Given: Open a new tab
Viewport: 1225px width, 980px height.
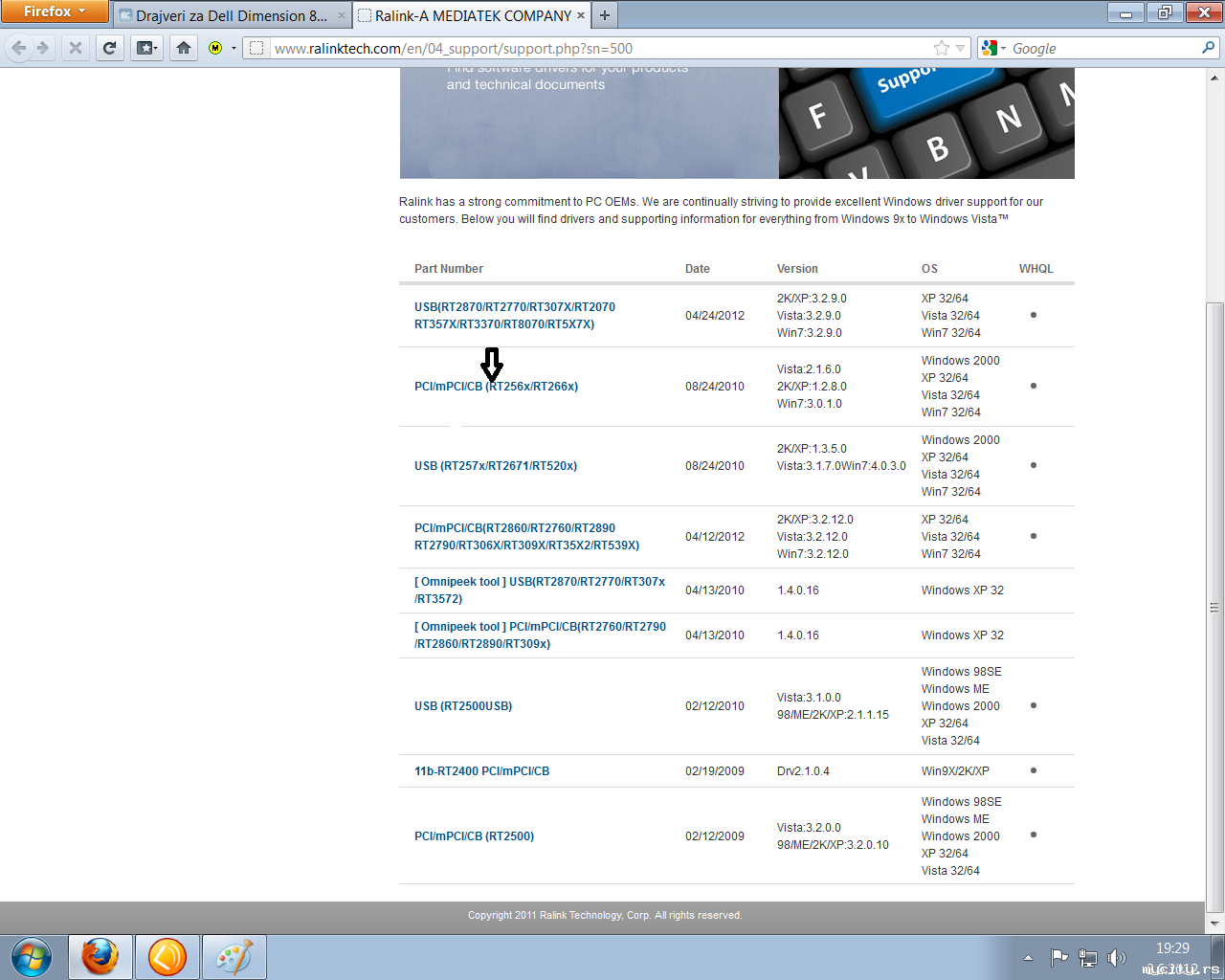Looking at the screenshot, I should [605, 15].
